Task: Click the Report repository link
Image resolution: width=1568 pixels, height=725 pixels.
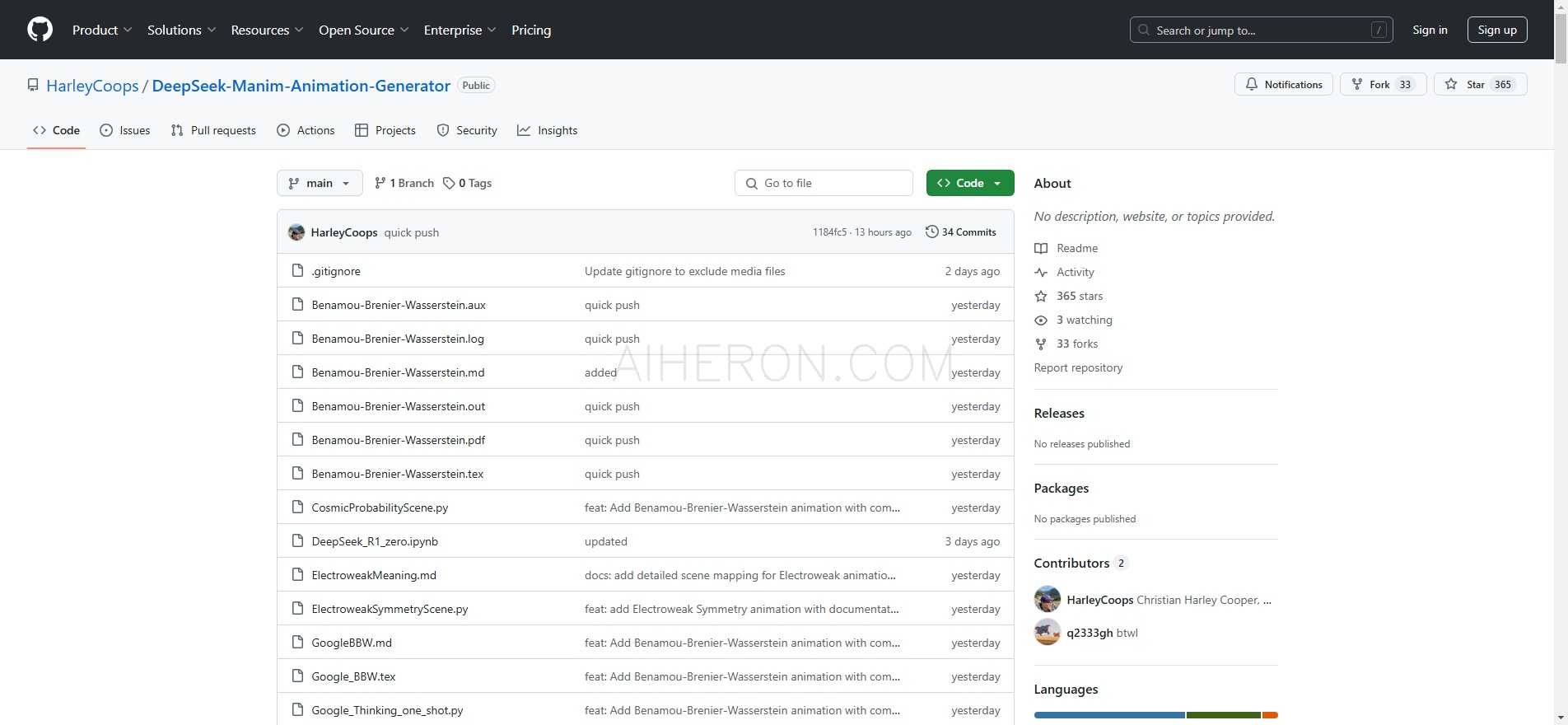Action: [x=1078, y=367]
